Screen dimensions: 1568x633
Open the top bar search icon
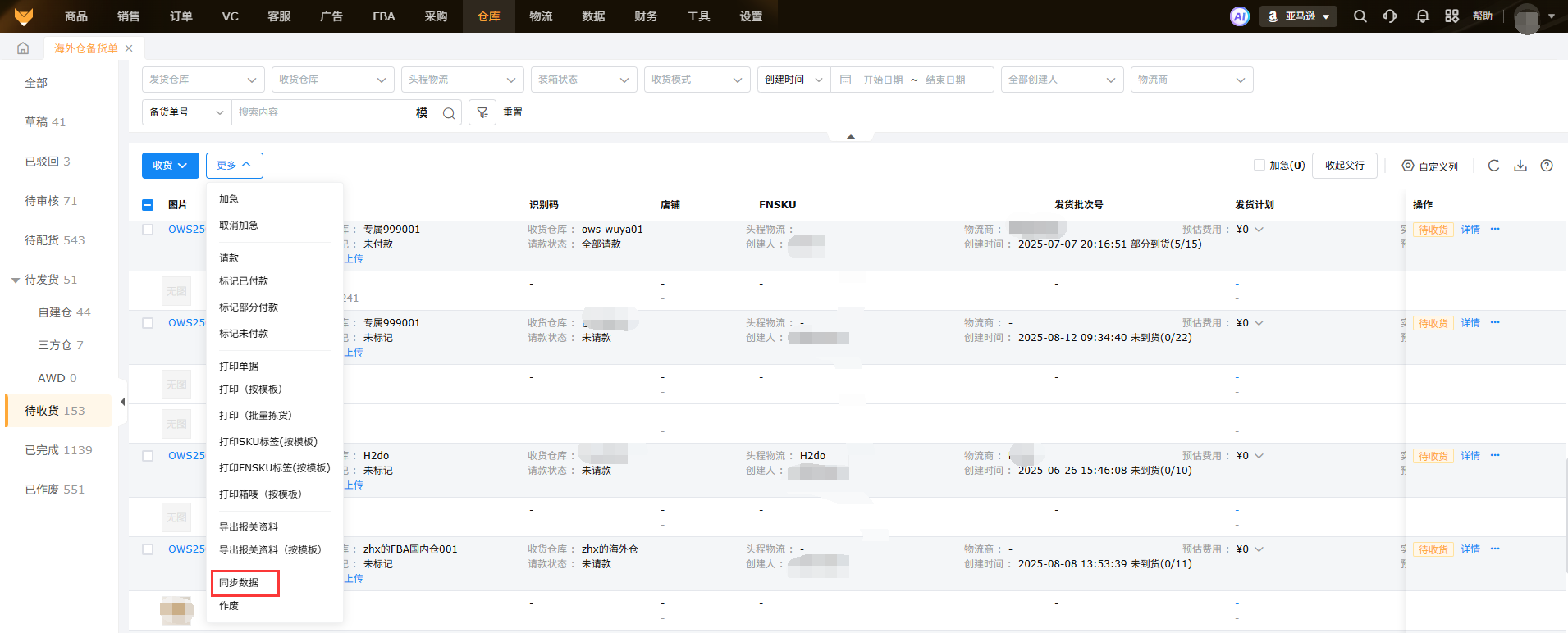(x=1360, y=16)
